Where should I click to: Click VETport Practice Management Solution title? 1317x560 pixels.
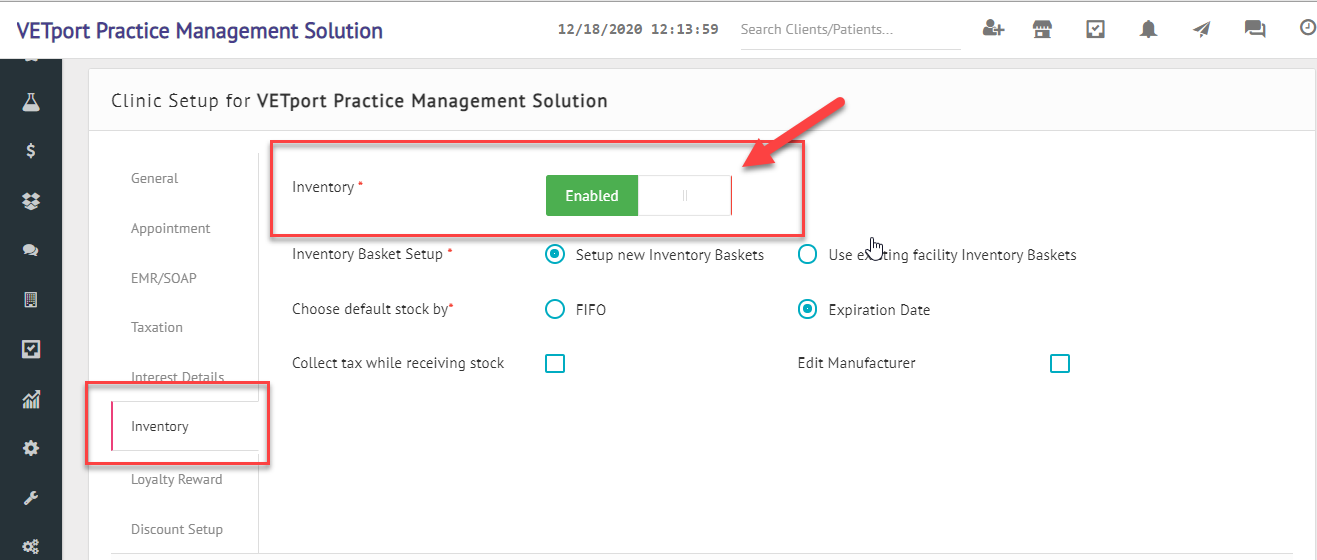[x=200, y=30]
